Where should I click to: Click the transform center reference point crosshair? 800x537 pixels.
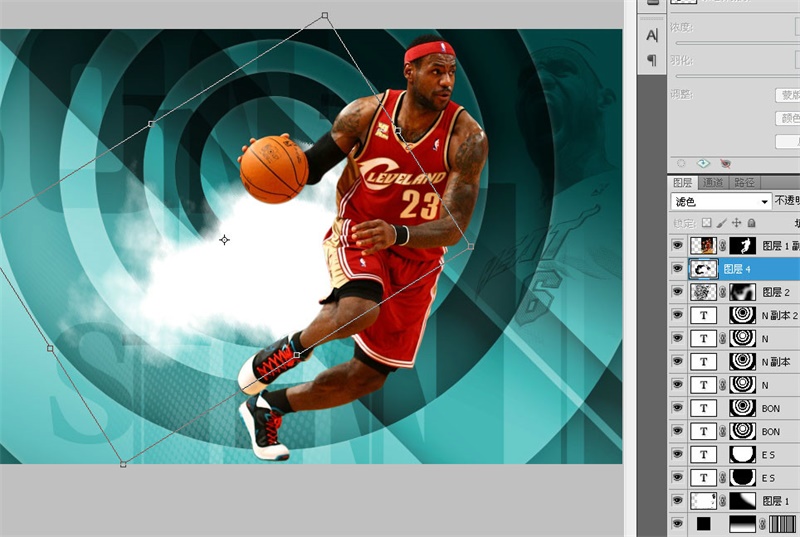224,240
